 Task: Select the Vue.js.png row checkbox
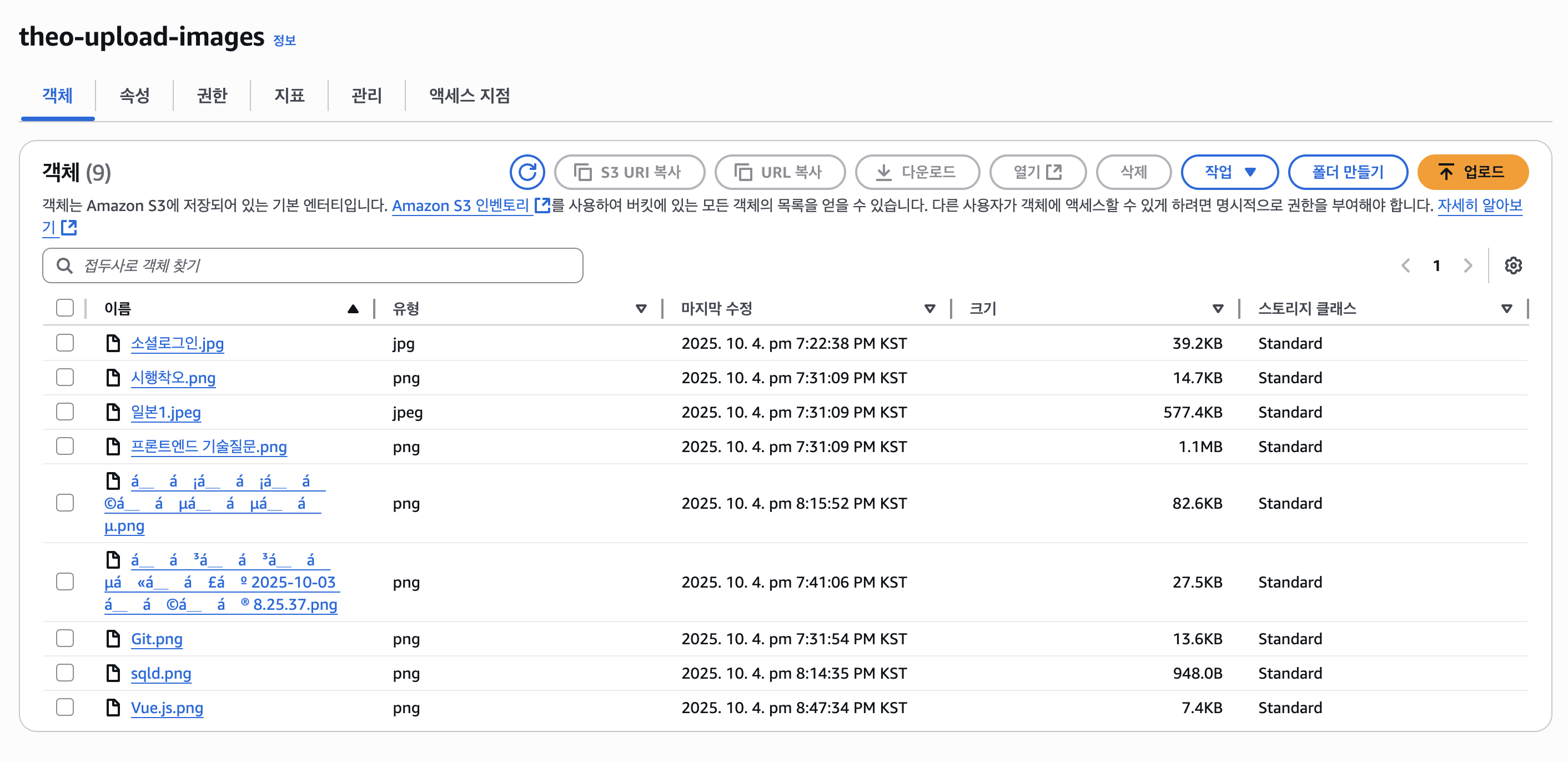coord(65,707)
